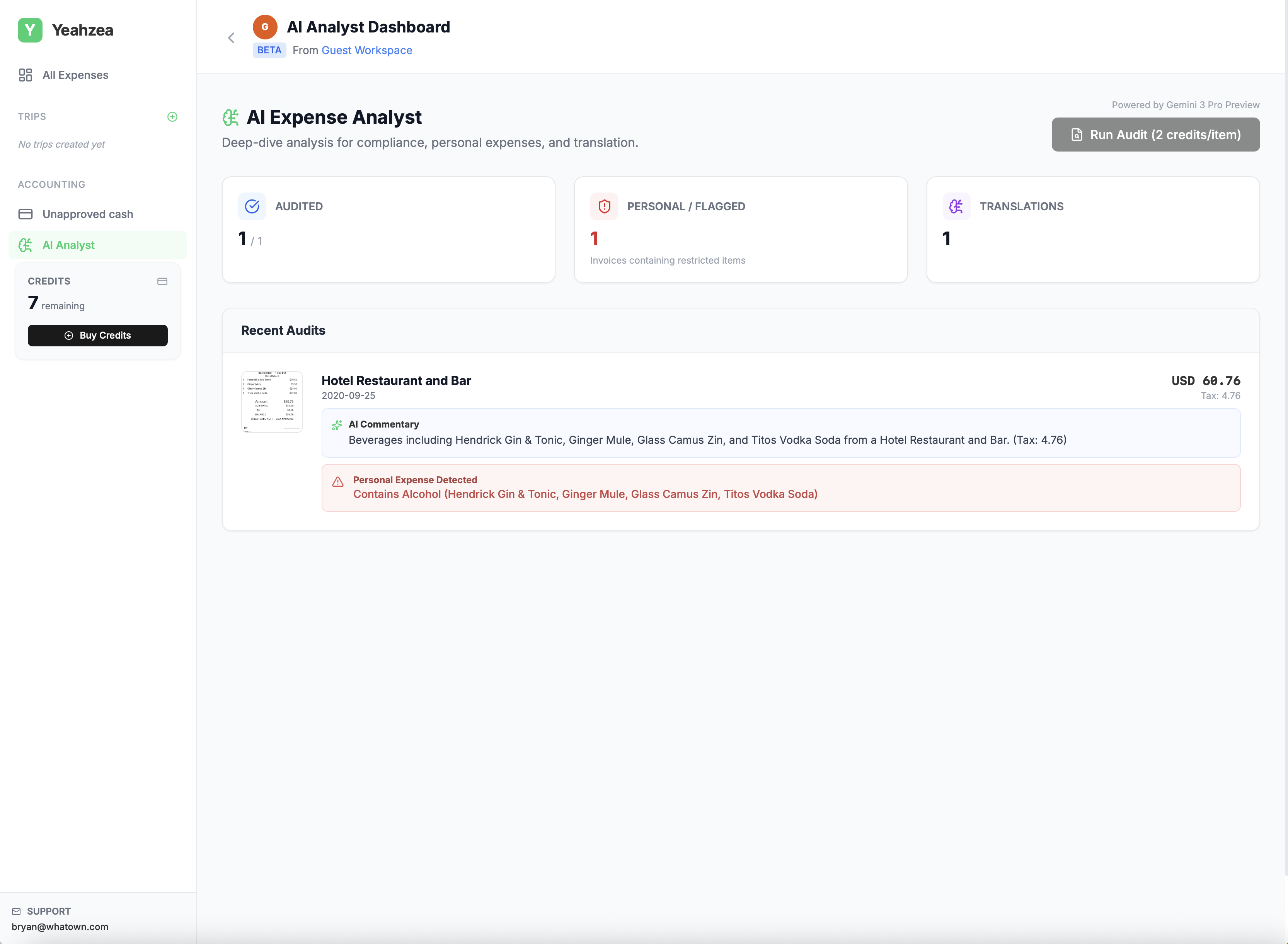The width and height of the screenshot is (1288, 944).
Task: Open the AI Analyst section
Action: tap(68, 245)
